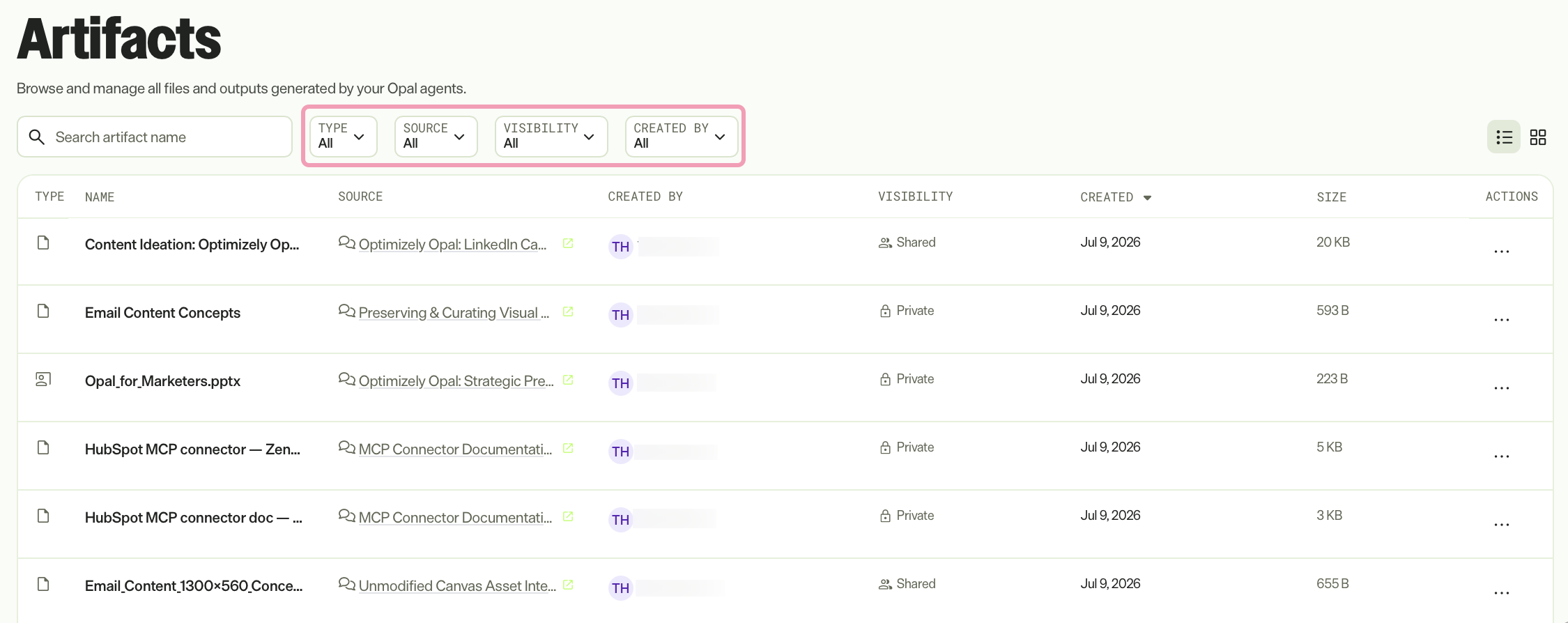1568x623 pixels.
Task: Click the 223 B size value
Action: 1332,378
